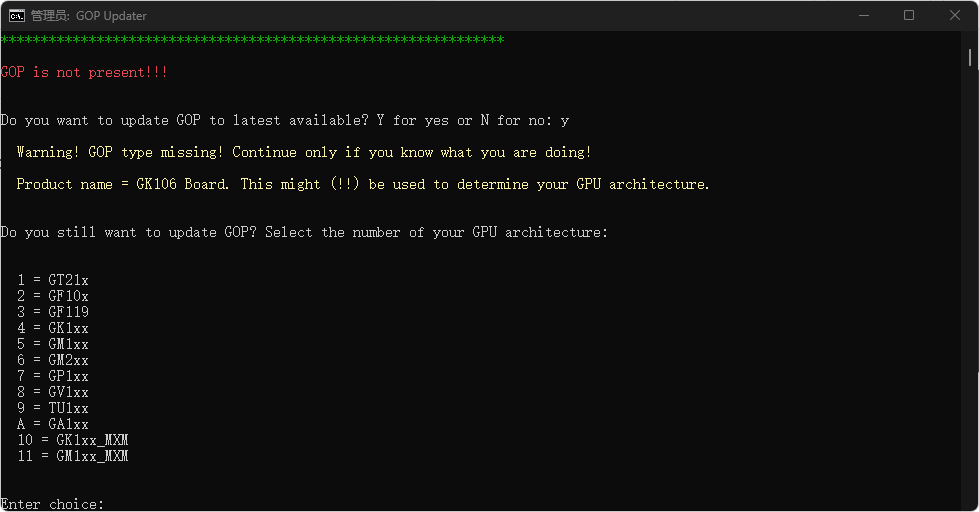Click the vertical scrollbar thumb

(x=971, y=57)
